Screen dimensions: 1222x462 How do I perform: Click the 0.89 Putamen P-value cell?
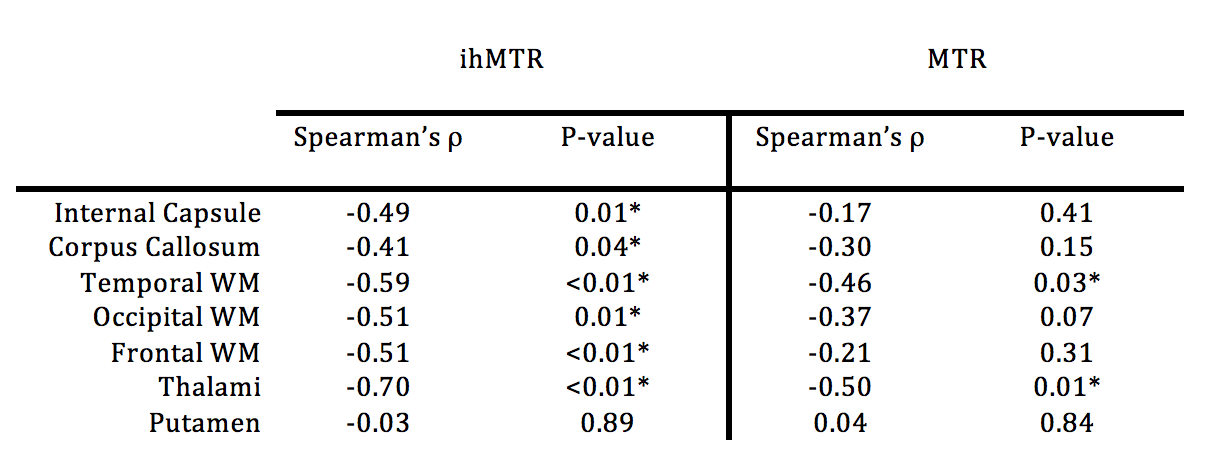click(607, 423)
